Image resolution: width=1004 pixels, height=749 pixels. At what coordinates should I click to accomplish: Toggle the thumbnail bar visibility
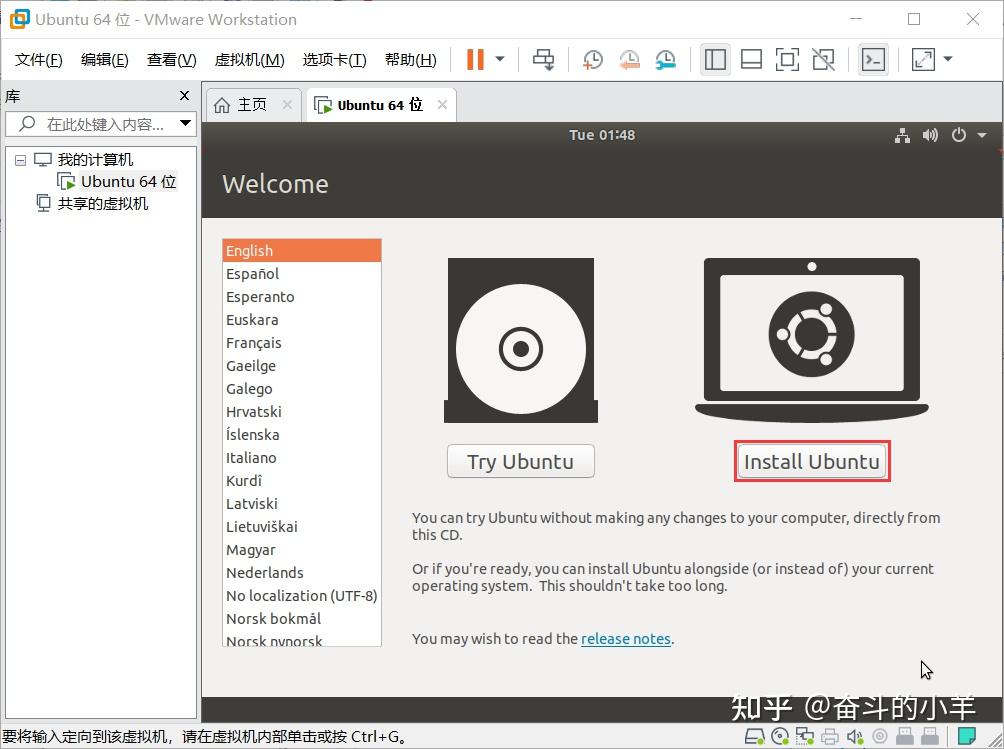click(751, 59)
